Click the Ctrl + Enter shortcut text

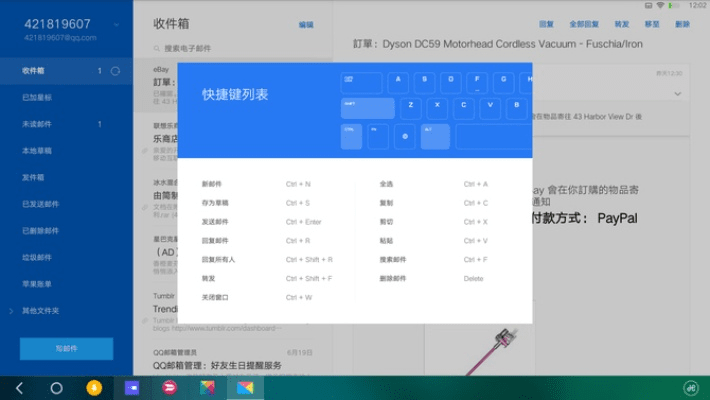(303, 222)
